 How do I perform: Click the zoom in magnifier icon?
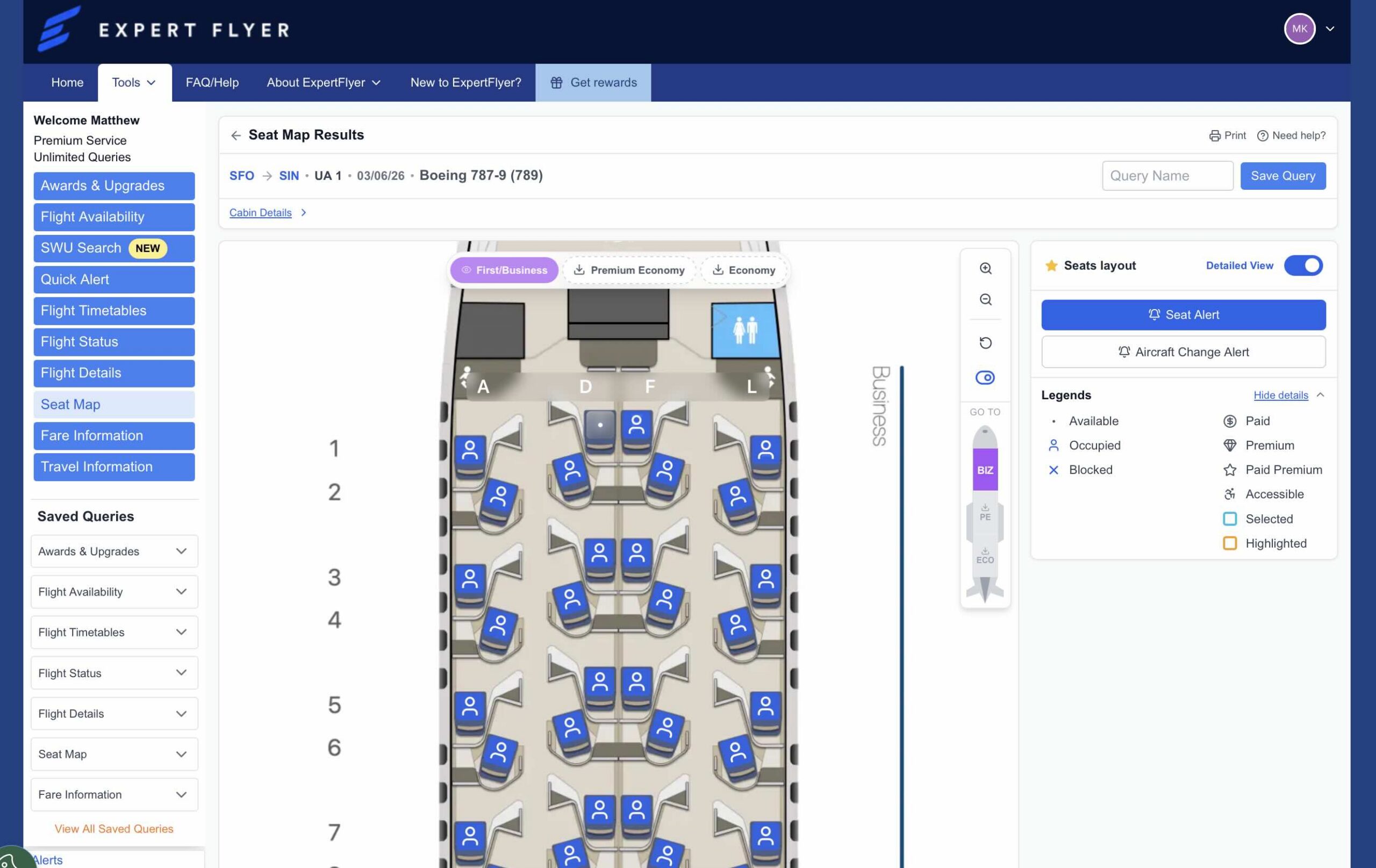[985, 268]
